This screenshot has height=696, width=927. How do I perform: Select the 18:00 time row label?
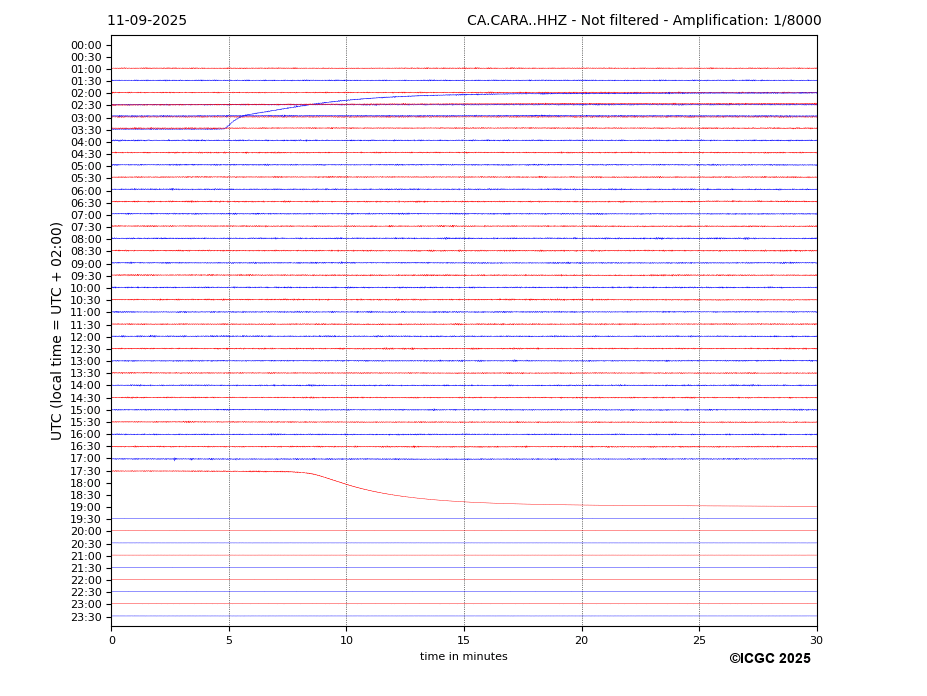click(x=86, y=484)
